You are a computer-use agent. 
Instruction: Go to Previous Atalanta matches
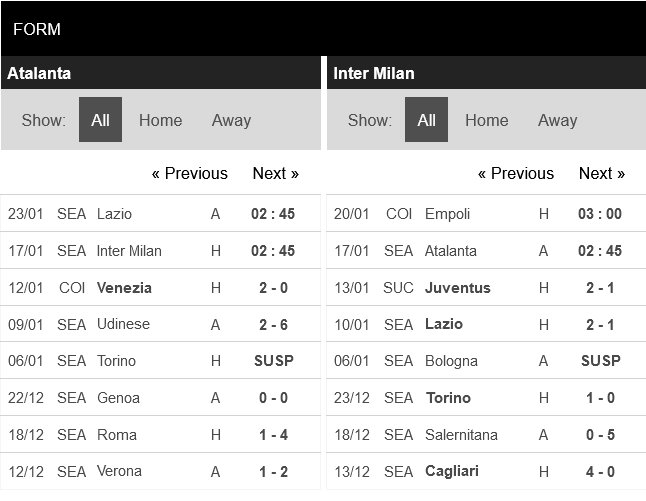pyautogui.click(x=189, y=173)
